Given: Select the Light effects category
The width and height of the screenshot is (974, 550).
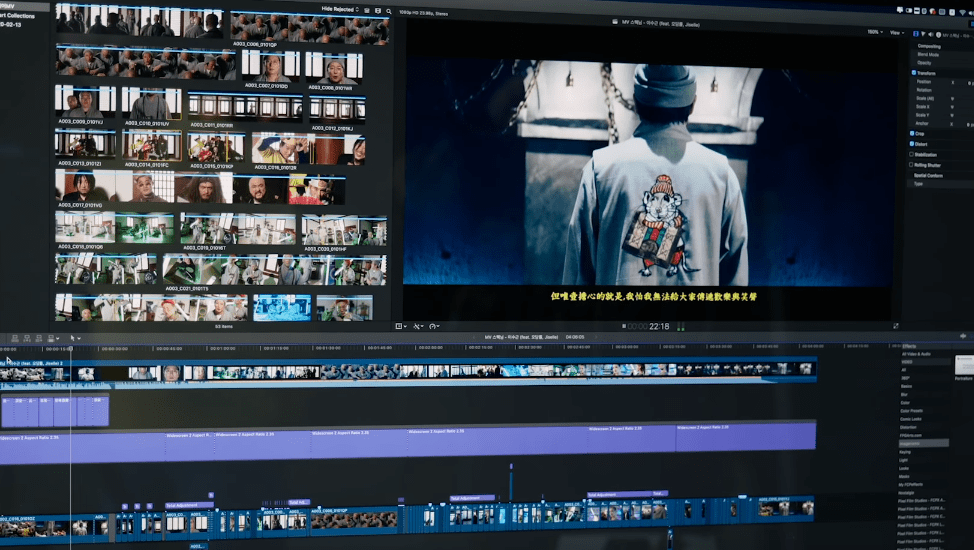Looking at the screenshot, I should coord(903,460).
